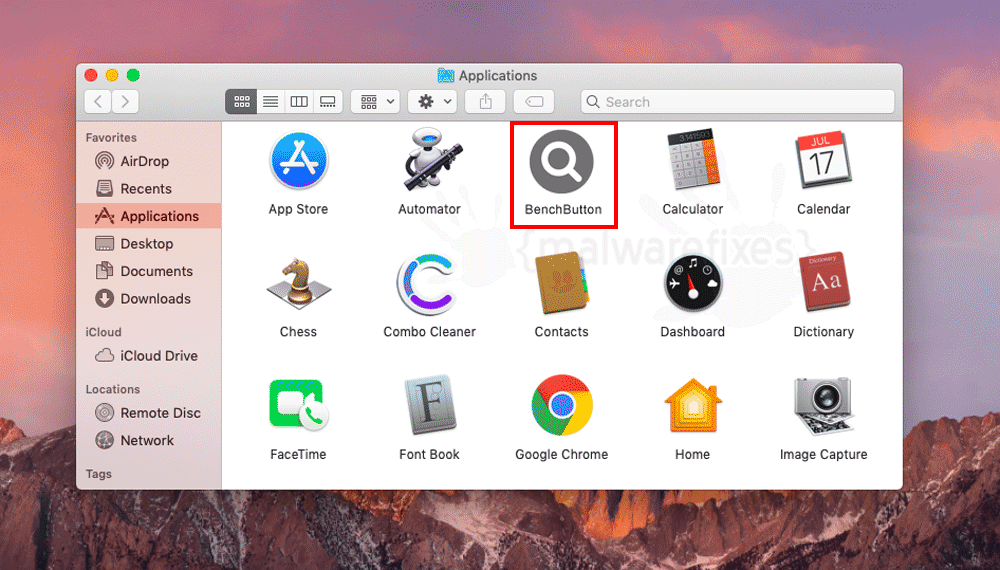Open the Dictionary app icon

pyautogui.click(x=825, y=281)
